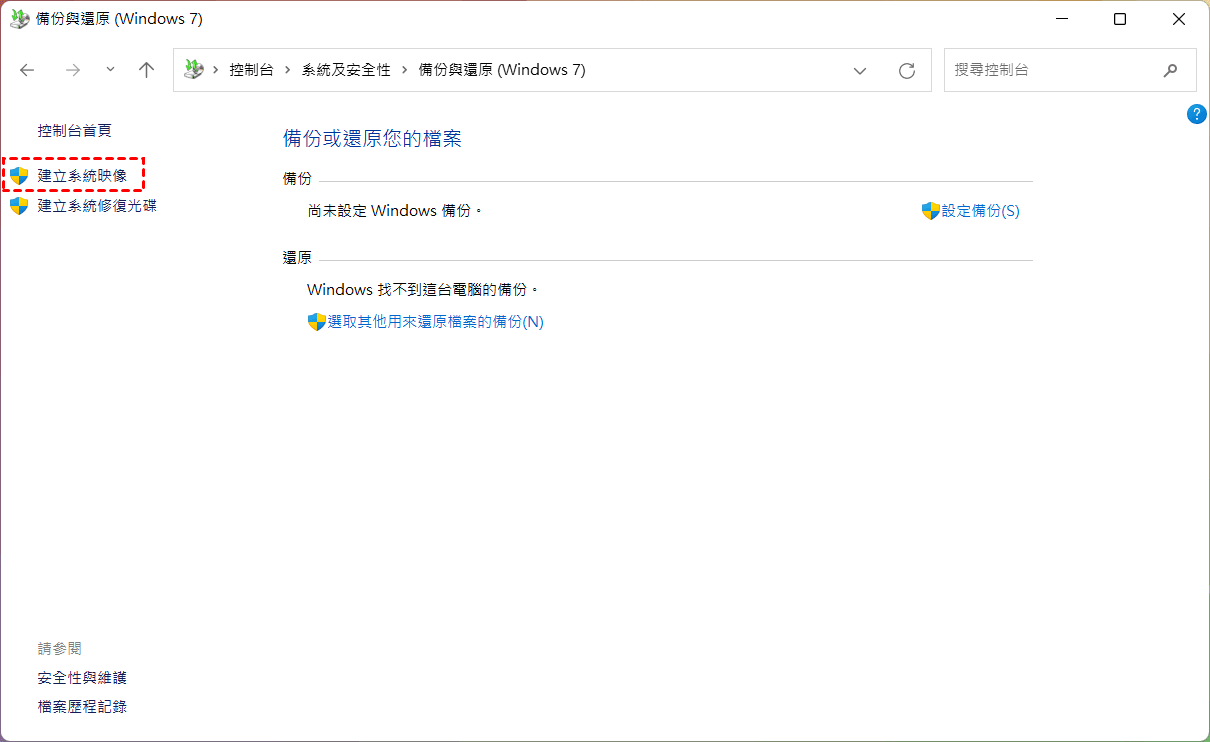Screen dimensions: 1210x742
Task: Open help with the blue question mark
Action: (1197, 114)
